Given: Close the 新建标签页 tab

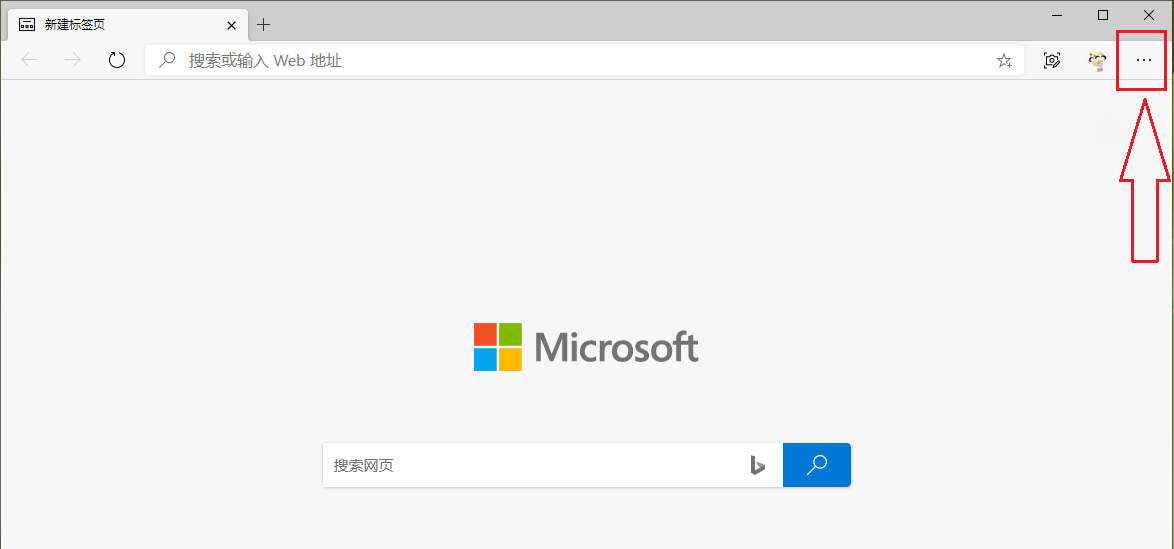Looking at the screenshot, I should point(232,24).
